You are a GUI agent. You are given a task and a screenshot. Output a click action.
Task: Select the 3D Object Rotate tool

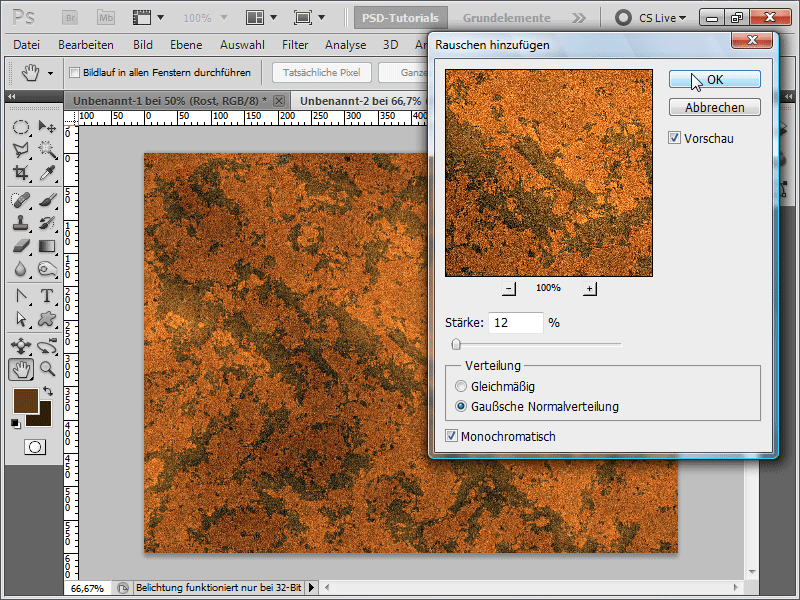tap(20, 346)
